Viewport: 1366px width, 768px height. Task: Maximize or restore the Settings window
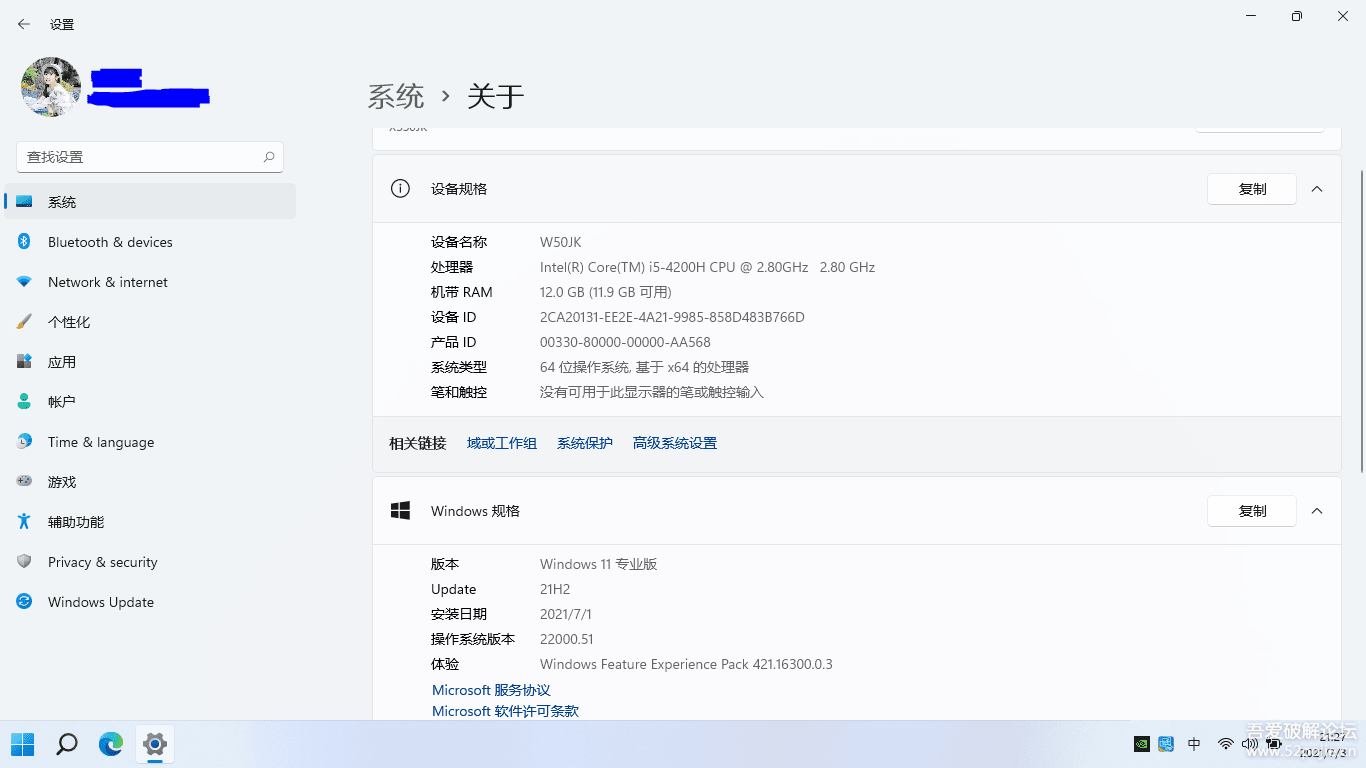(x=1297, y=16)
